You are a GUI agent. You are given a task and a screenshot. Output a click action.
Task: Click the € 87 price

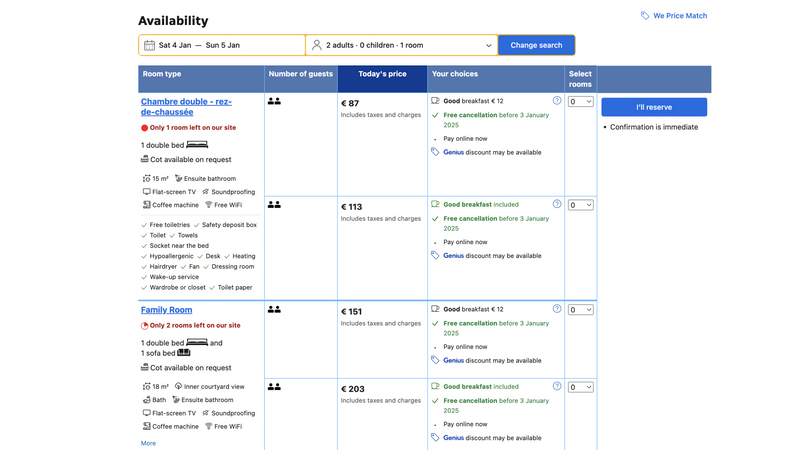click(x=350, y=104)
